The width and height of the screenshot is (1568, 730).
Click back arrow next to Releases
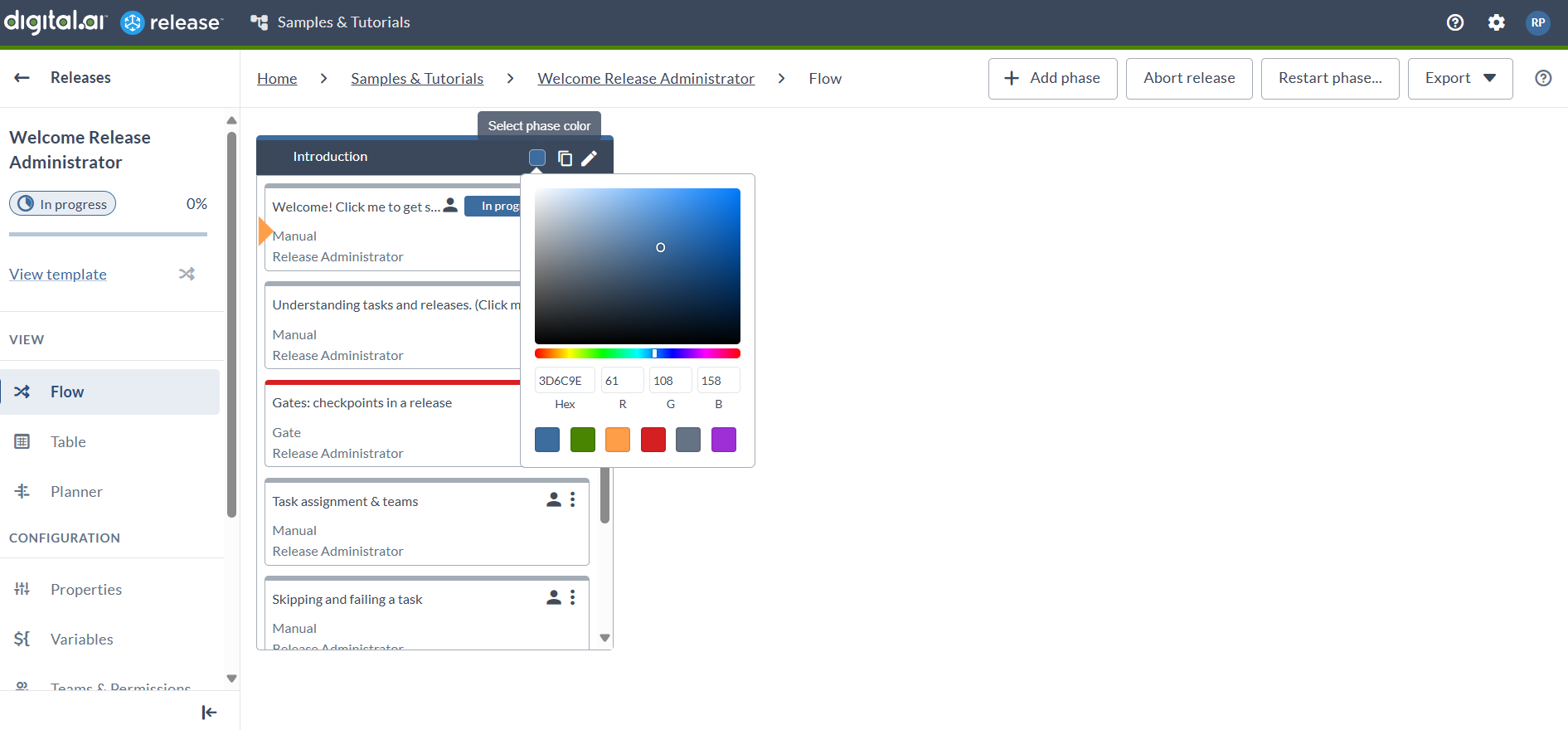(22, 77)
